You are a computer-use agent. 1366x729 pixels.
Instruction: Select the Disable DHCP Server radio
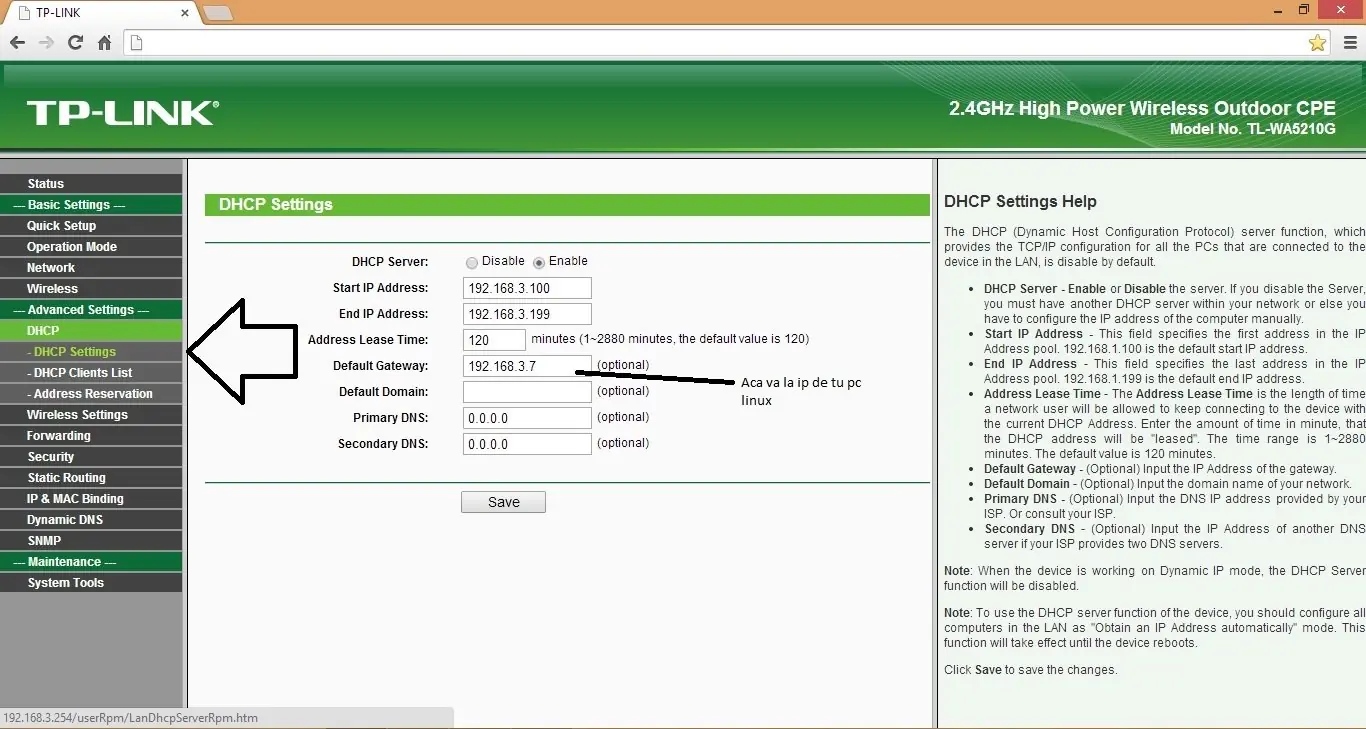pyautogui.click(x=472, y=262)
